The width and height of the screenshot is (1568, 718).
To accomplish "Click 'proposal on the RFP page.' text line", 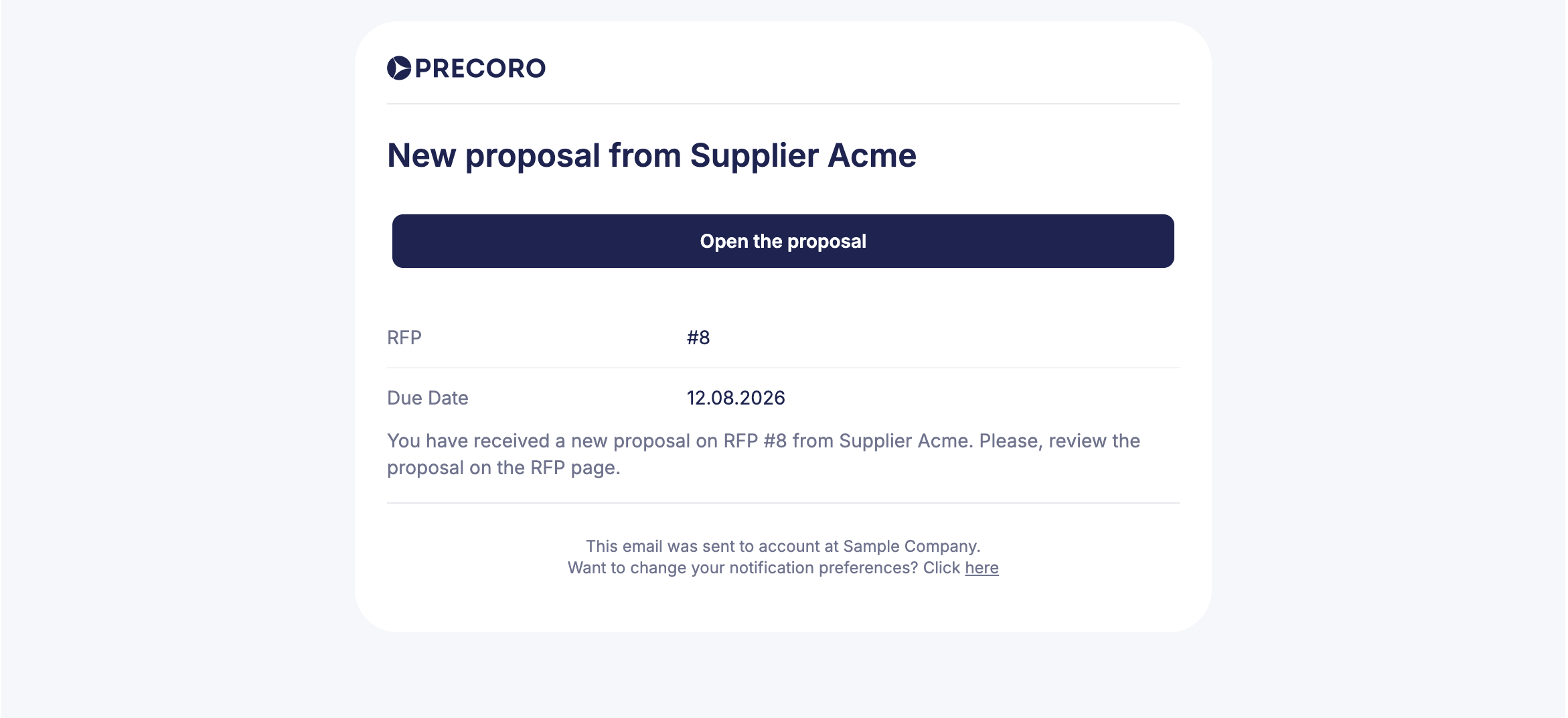I will pyautogui.click(x=503, y=468).
